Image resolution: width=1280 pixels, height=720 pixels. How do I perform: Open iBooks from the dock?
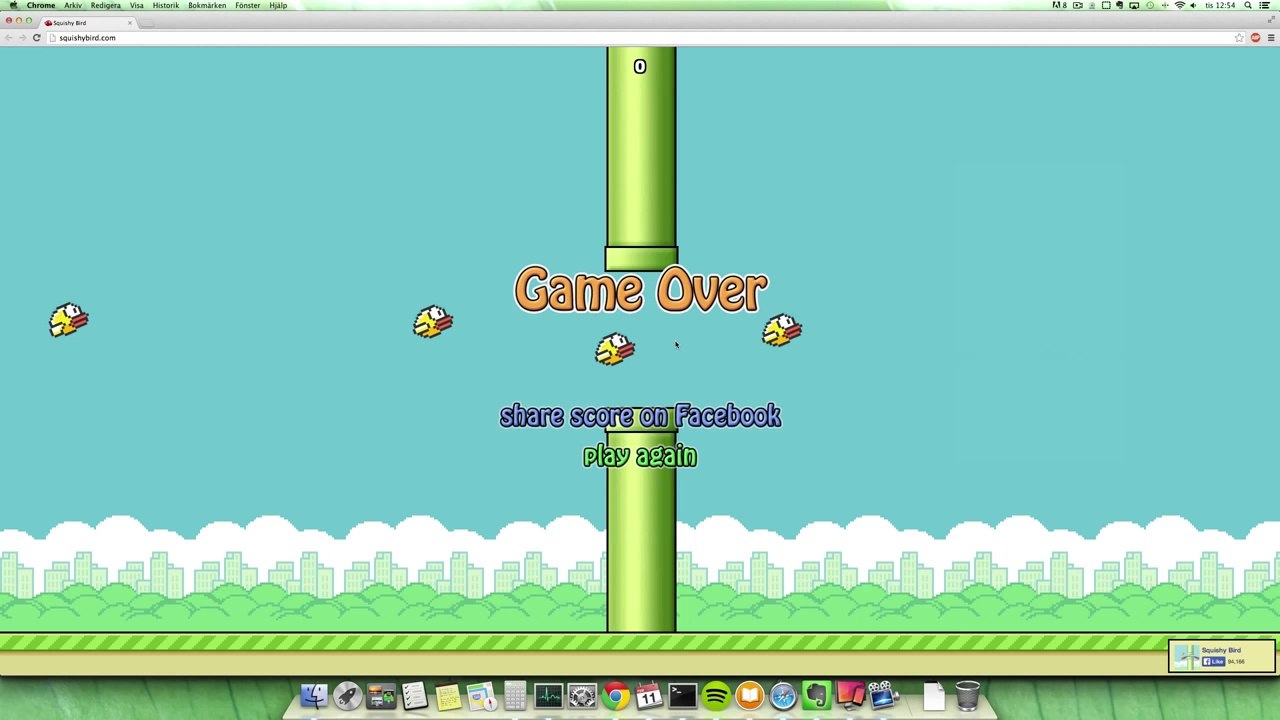(749, 695)
